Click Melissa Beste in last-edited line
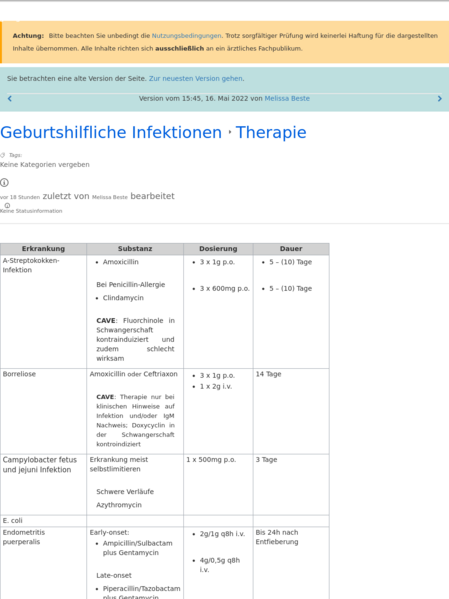 (x=110, y=197)
